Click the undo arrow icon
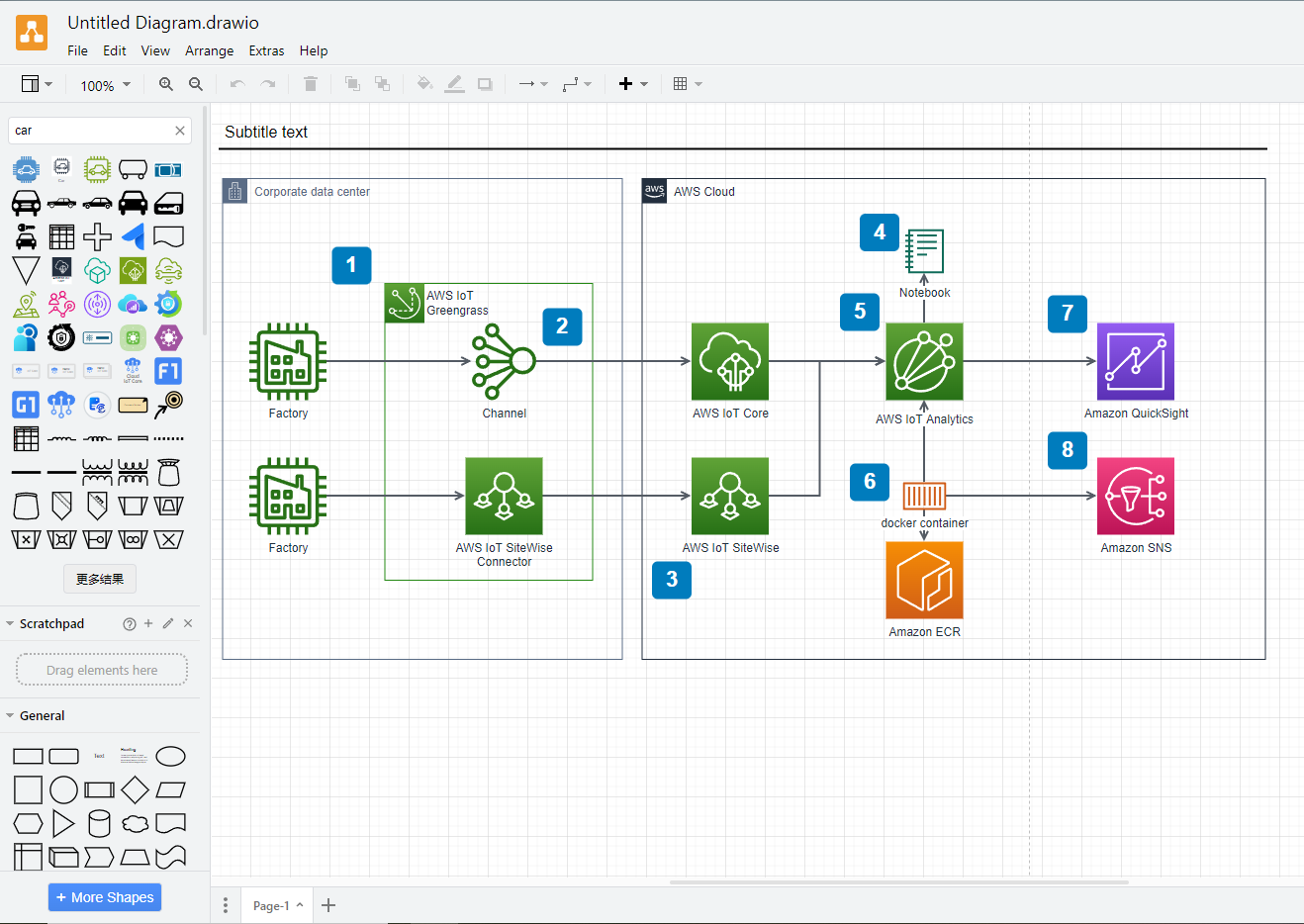 click(237, 84)
